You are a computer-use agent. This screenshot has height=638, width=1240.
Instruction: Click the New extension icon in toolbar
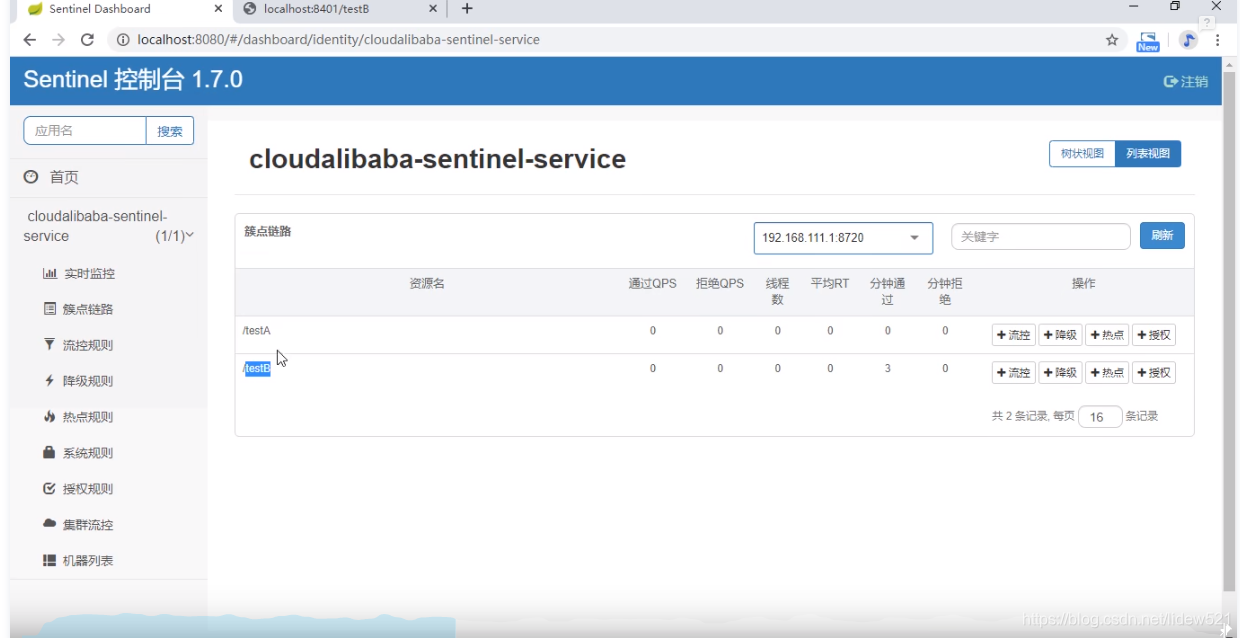[1148, 41]
